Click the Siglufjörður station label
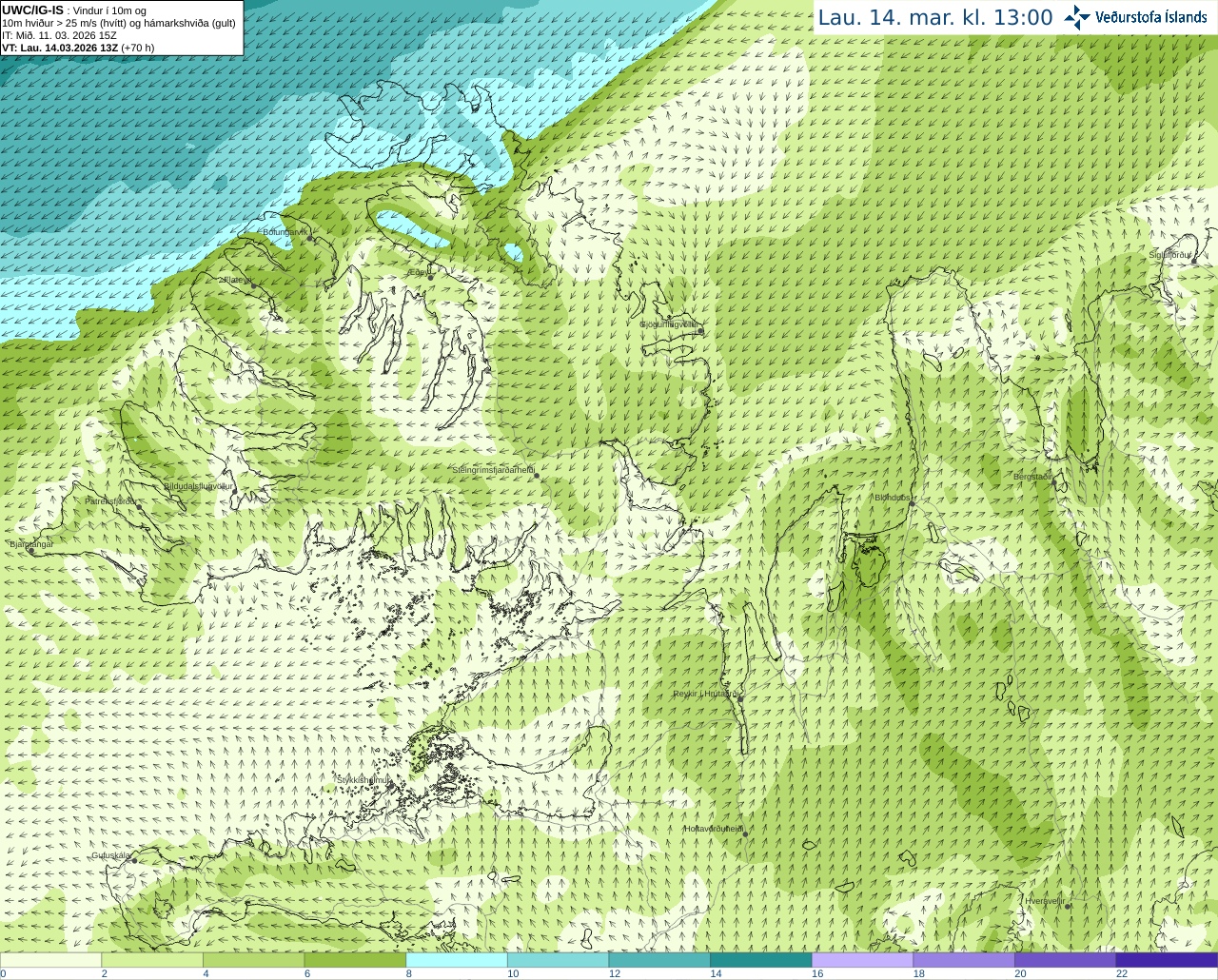 pyautogui.click(x=1170, y=255)
